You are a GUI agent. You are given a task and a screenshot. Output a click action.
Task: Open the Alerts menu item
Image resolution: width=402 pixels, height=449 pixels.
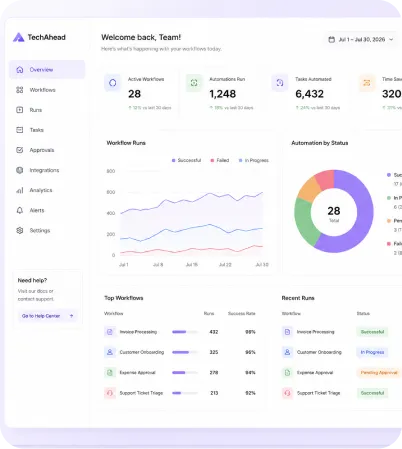47,210
